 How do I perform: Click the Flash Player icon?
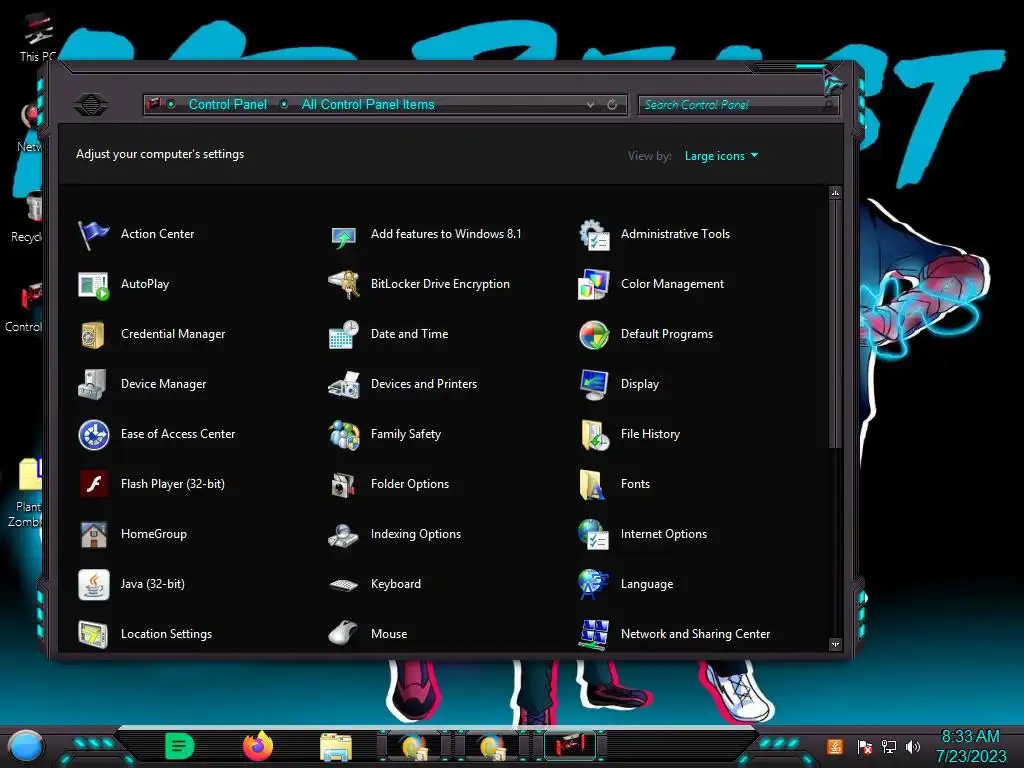(93, 485)
